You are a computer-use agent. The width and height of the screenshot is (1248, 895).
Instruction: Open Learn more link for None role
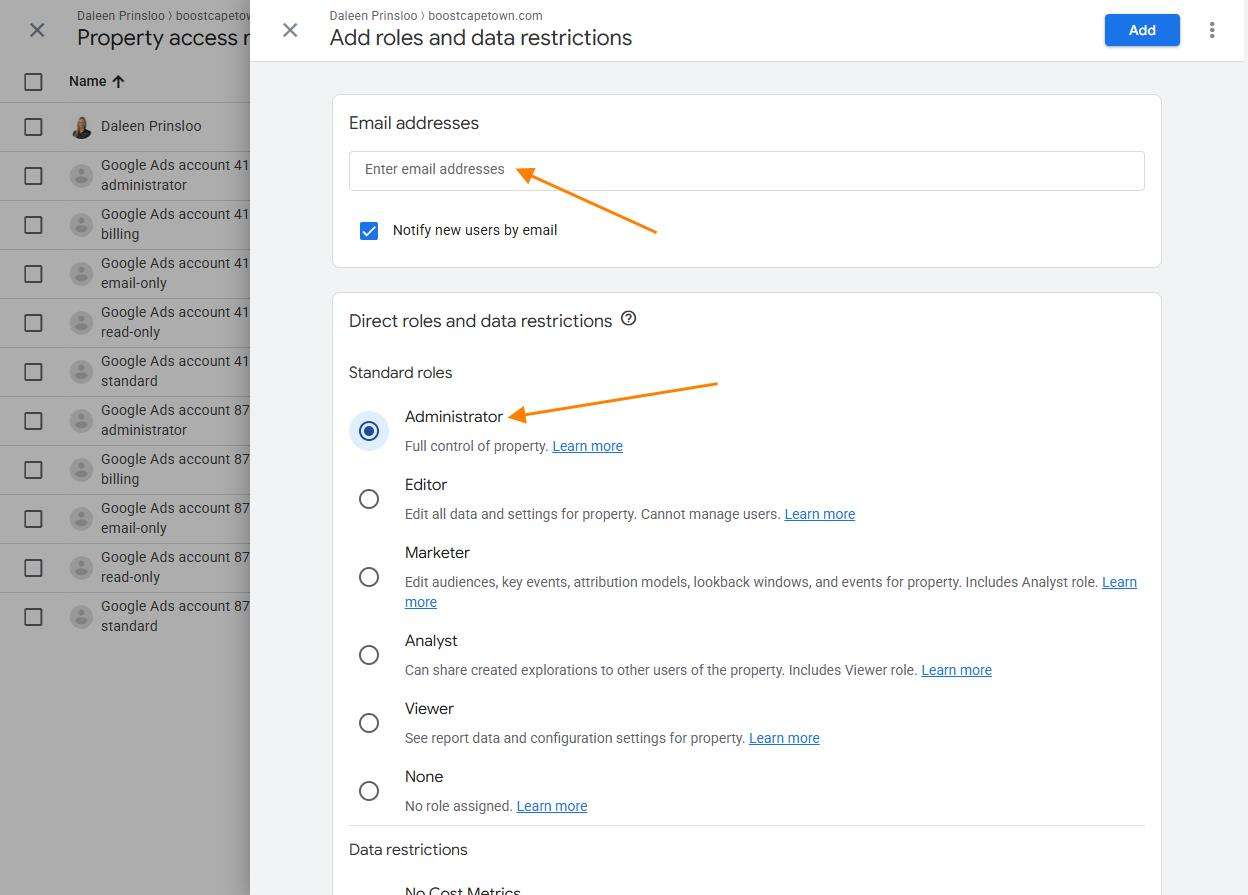(x=551, y=806)
